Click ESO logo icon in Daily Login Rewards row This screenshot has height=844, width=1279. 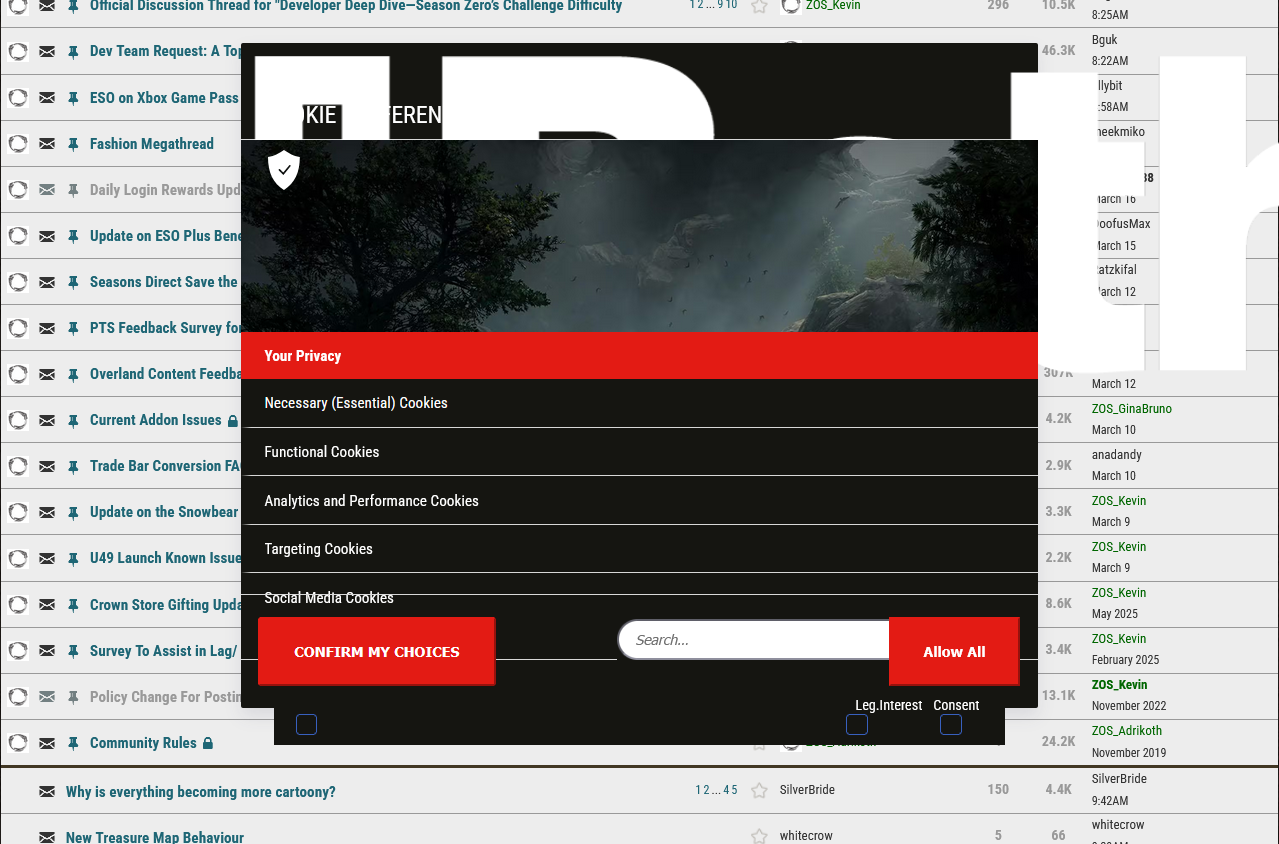click(x=18, y=189)
